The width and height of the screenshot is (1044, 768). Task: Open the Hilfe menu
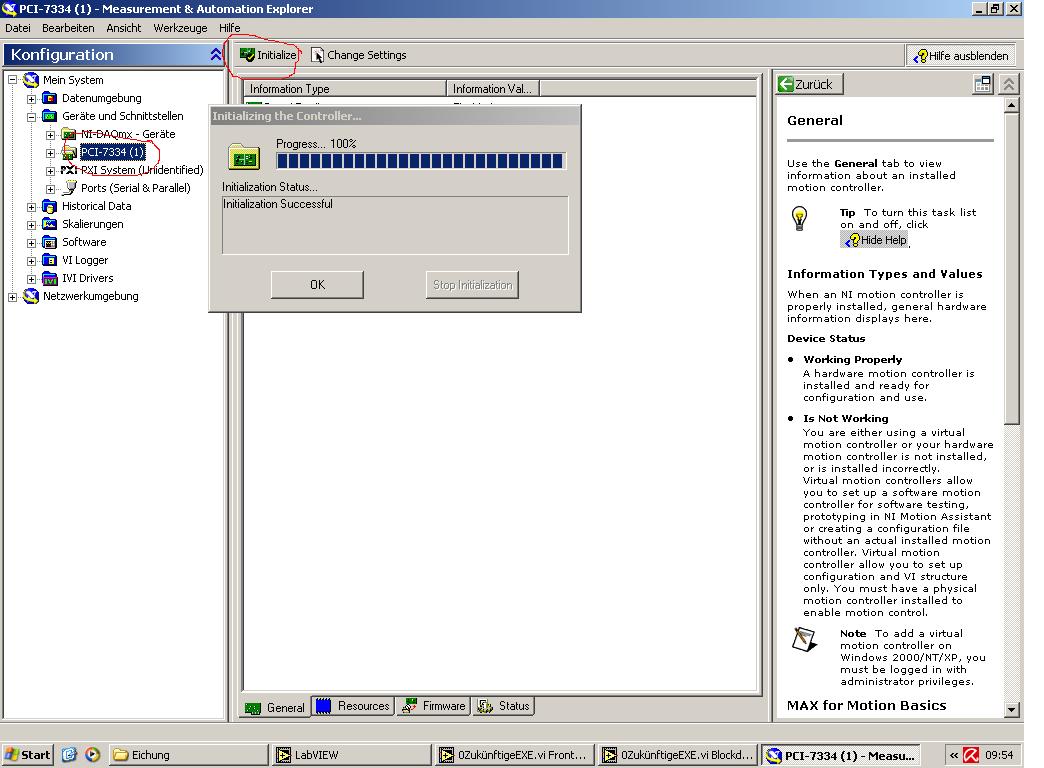(230, 28)
